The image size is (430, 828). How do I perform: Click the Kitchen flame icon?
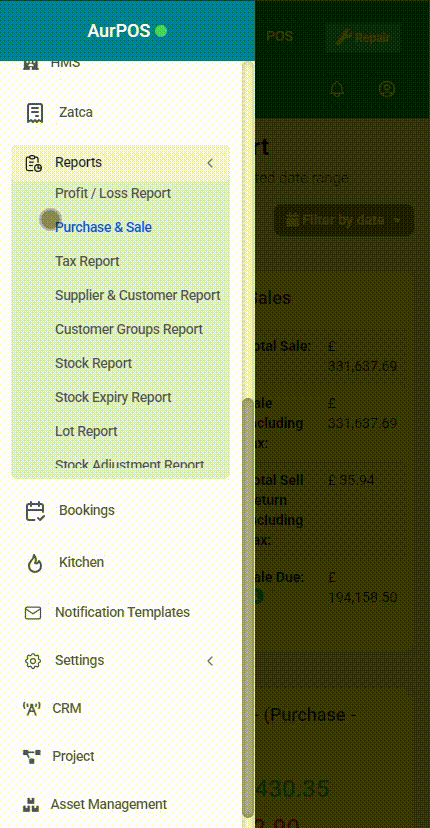[34, 563]
